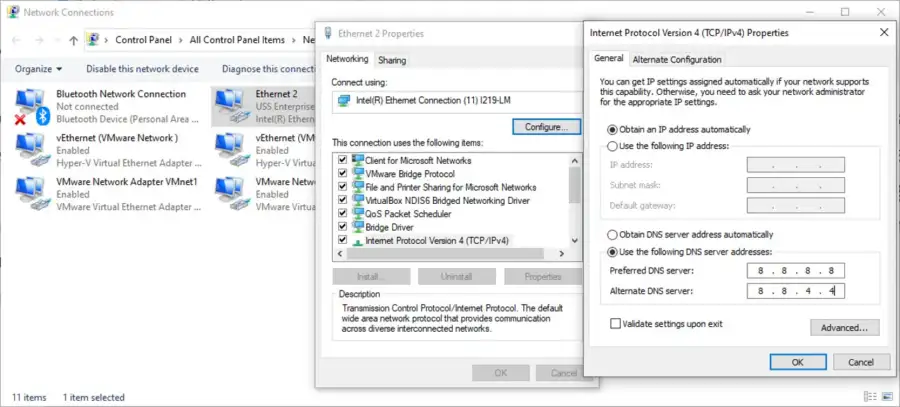900x407 pixels.
Task: Uncheck the VMware Bridge Protocol item
Action: [x=344, y=174]
